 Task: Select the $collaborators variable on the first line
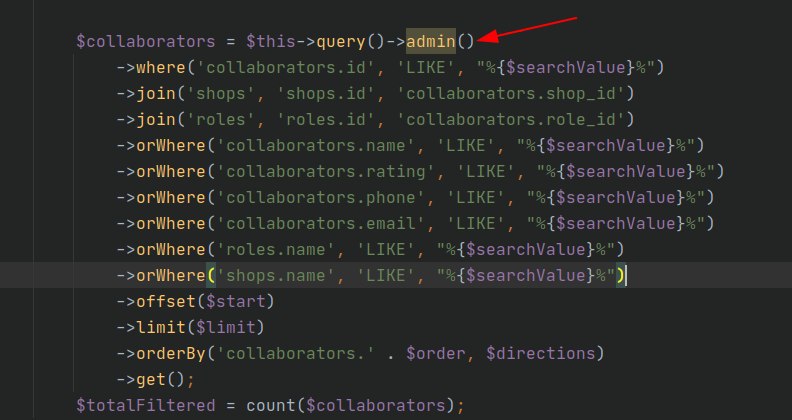146,41
